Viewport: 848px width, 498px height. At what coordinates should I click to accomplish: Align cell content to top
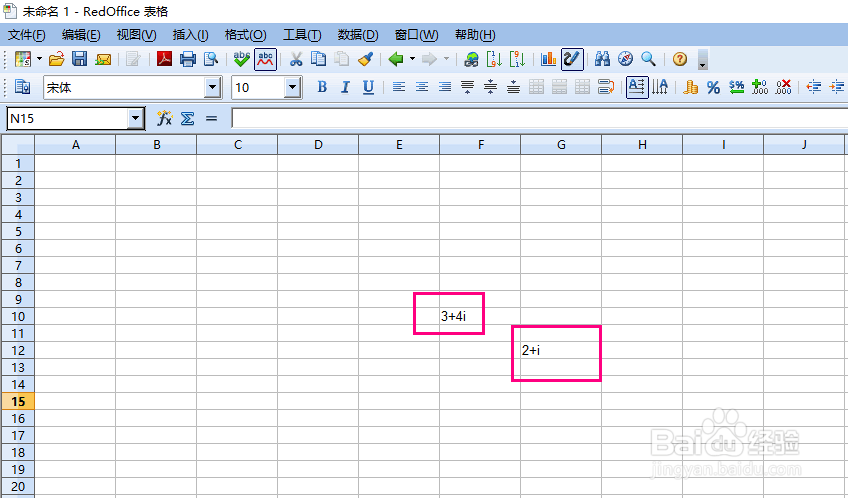(467, 87)
